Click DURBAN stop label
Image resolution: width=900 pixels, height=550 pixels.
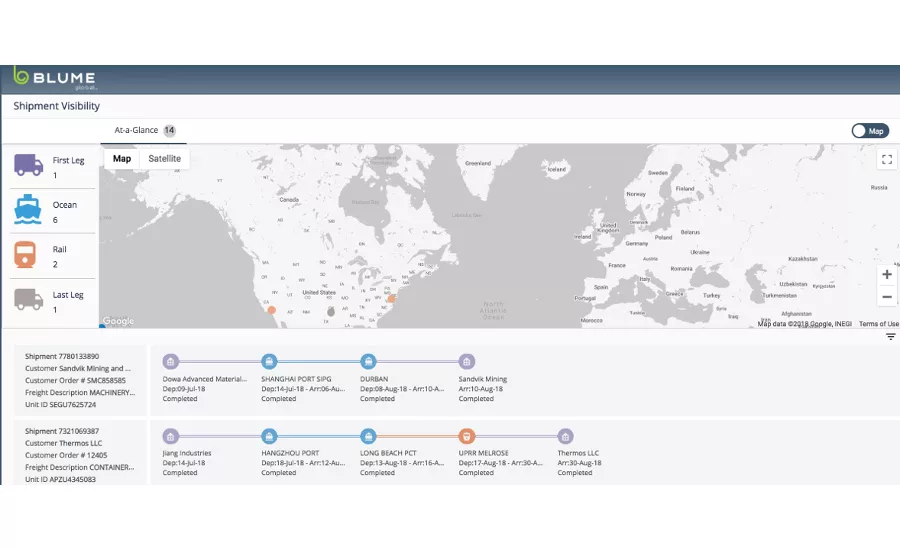point(374,379)
